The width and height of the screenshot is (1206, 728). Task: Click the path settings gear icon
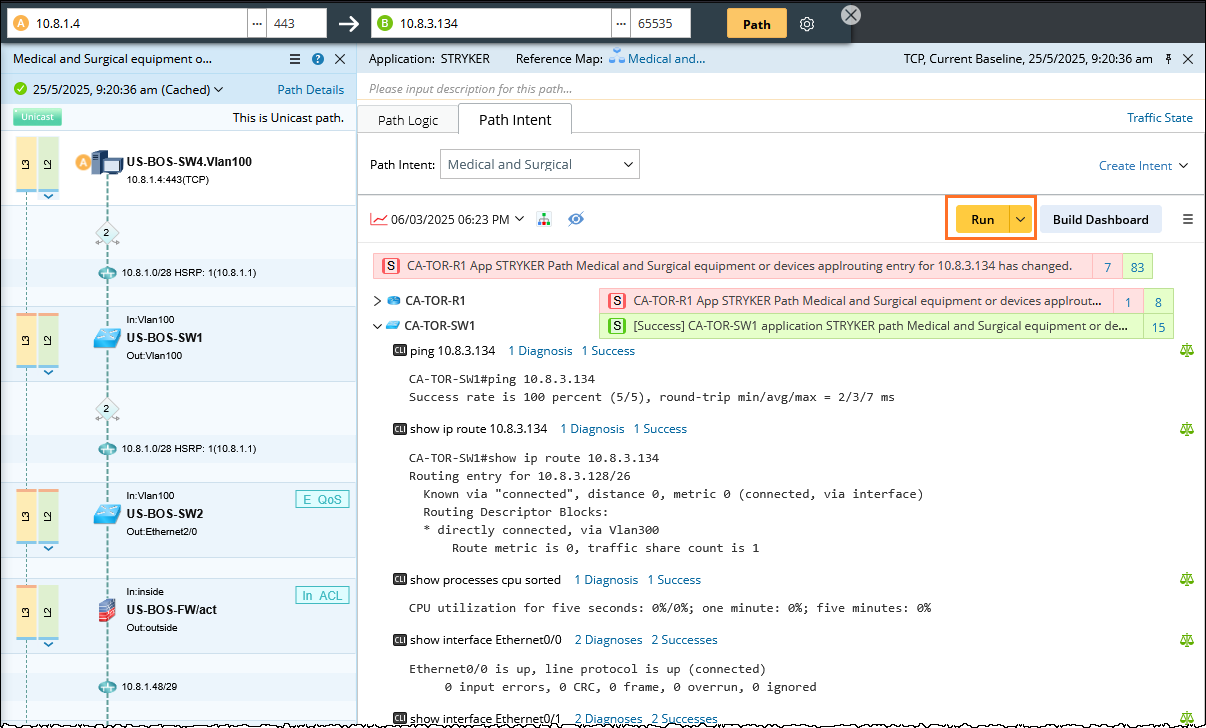tap(808, 24)
